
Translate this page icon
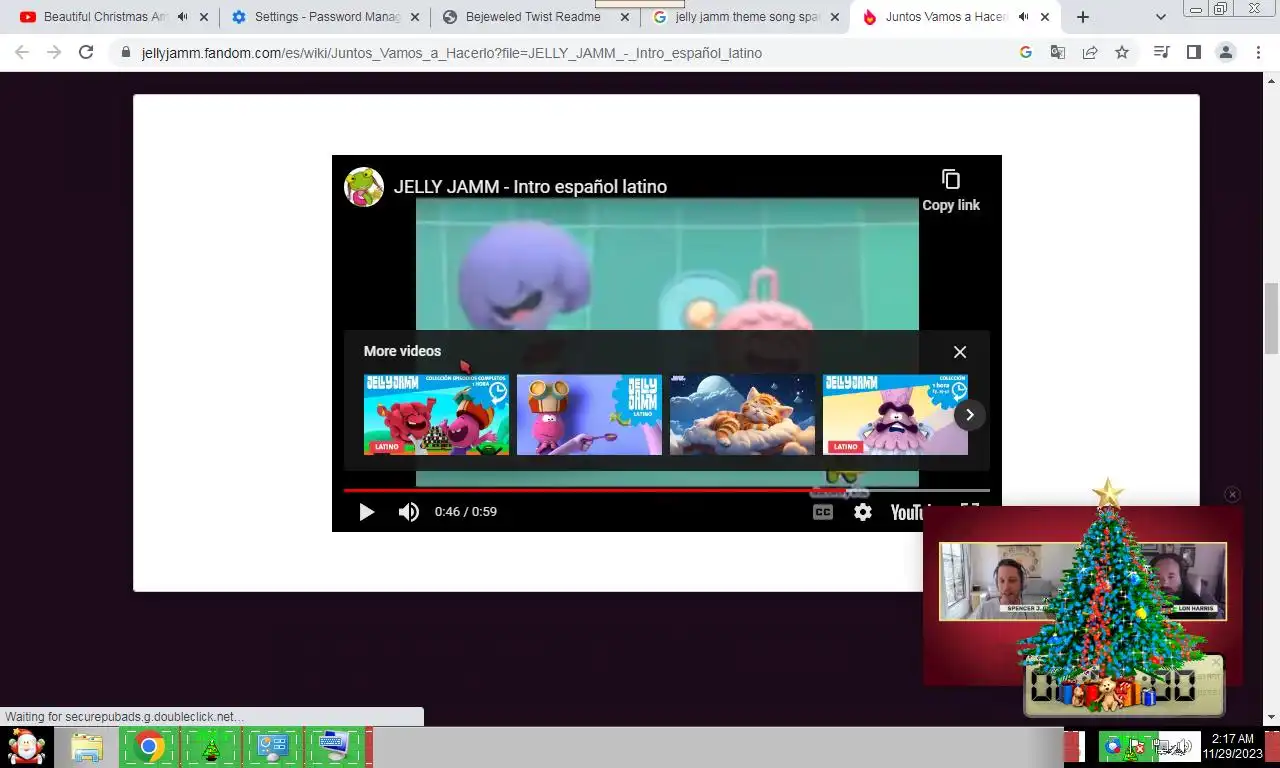1058,52
